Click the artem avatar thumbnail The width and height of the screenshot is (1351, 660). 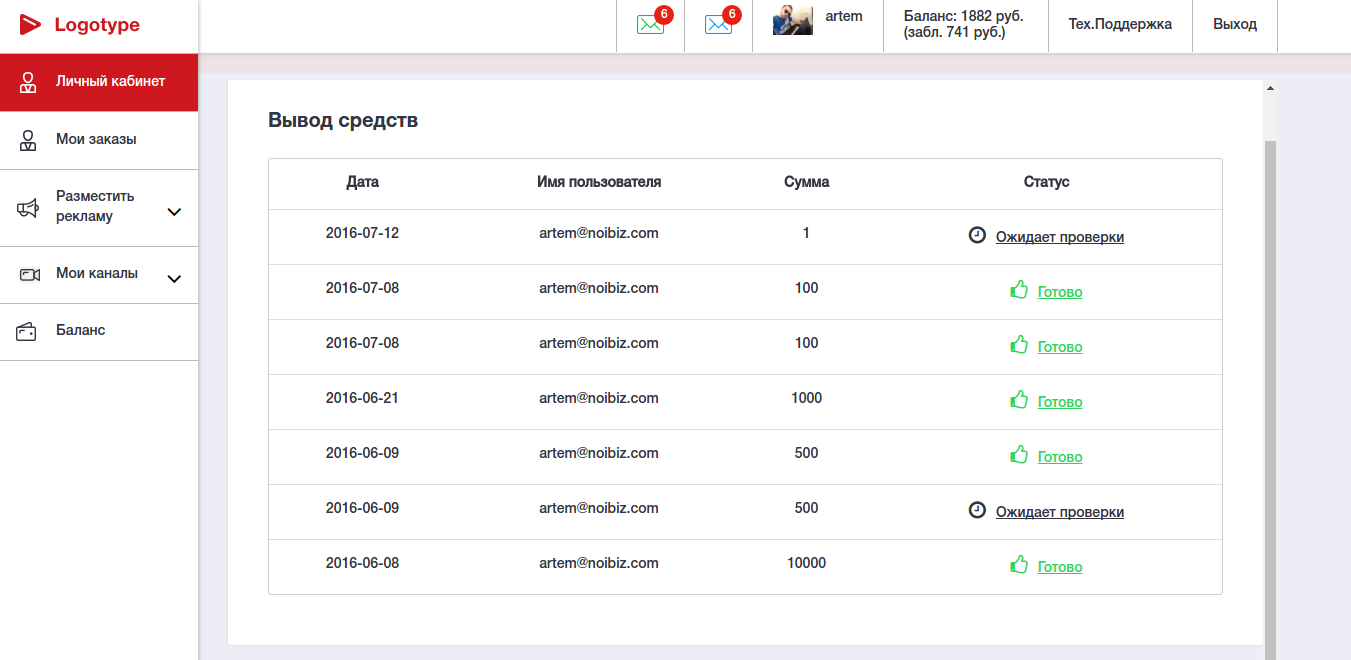793,20
